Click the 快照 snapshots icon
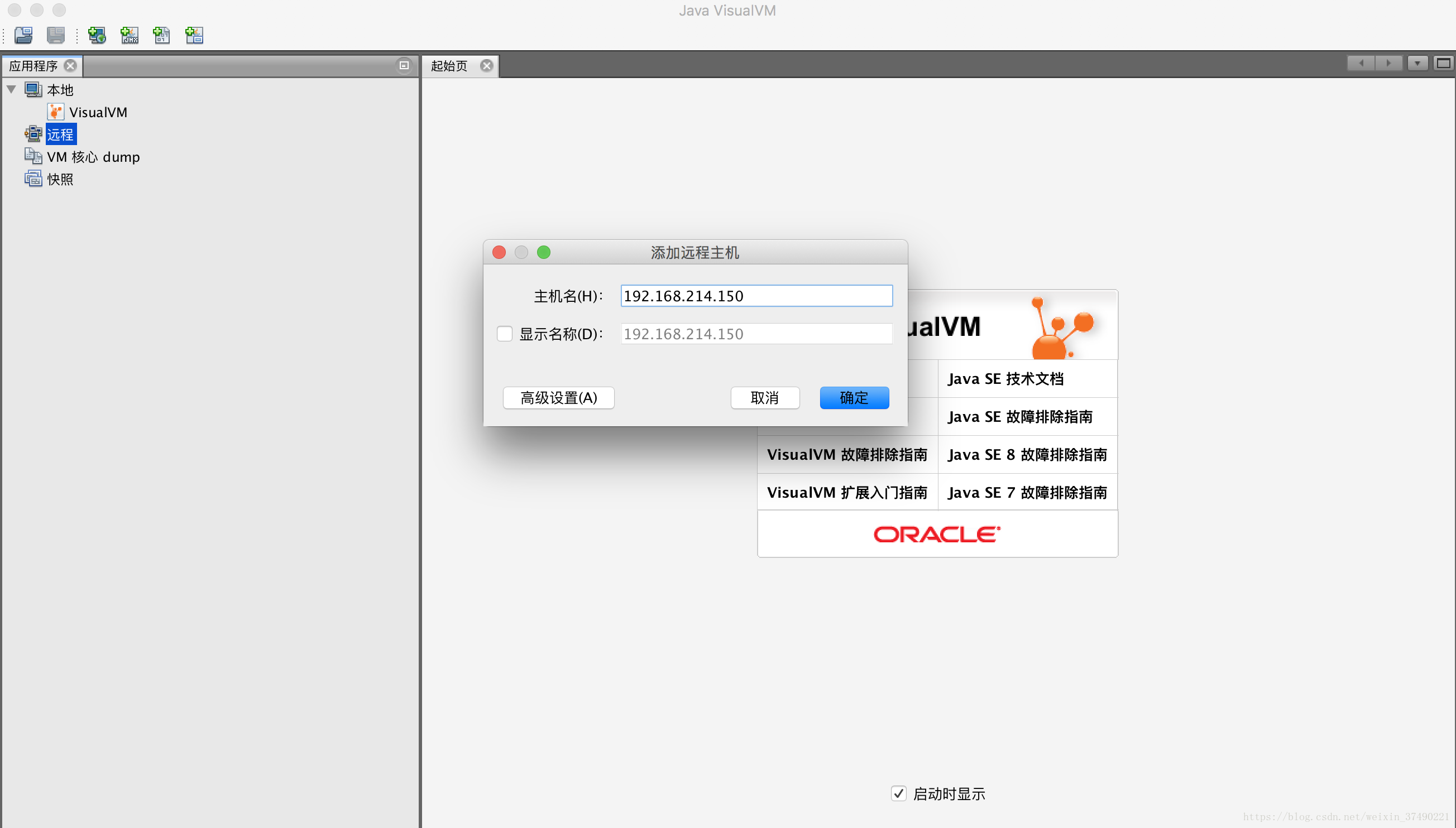 33,179
